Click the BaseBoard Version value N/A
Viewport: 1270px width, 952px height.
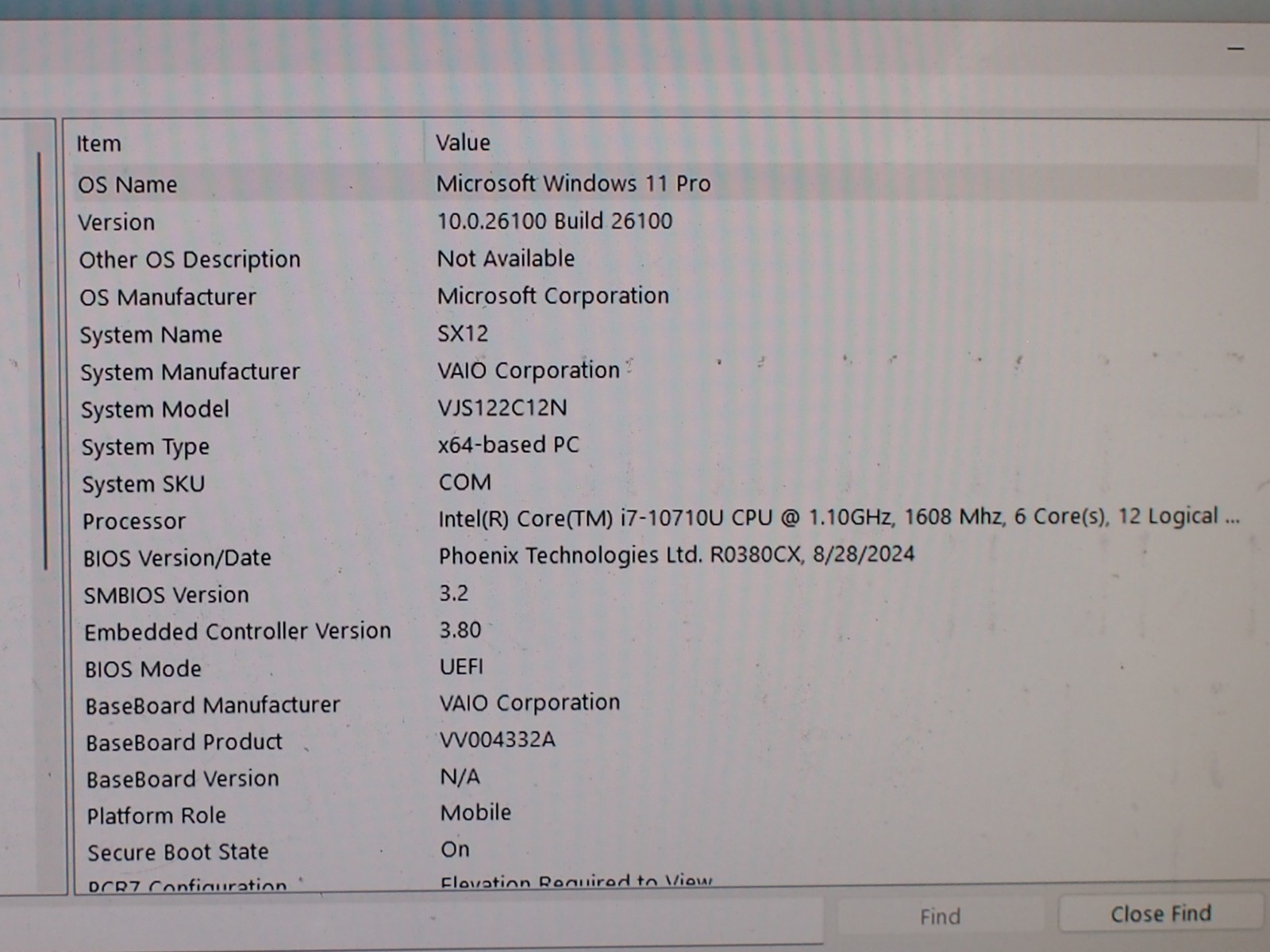[x=460, y=776]
